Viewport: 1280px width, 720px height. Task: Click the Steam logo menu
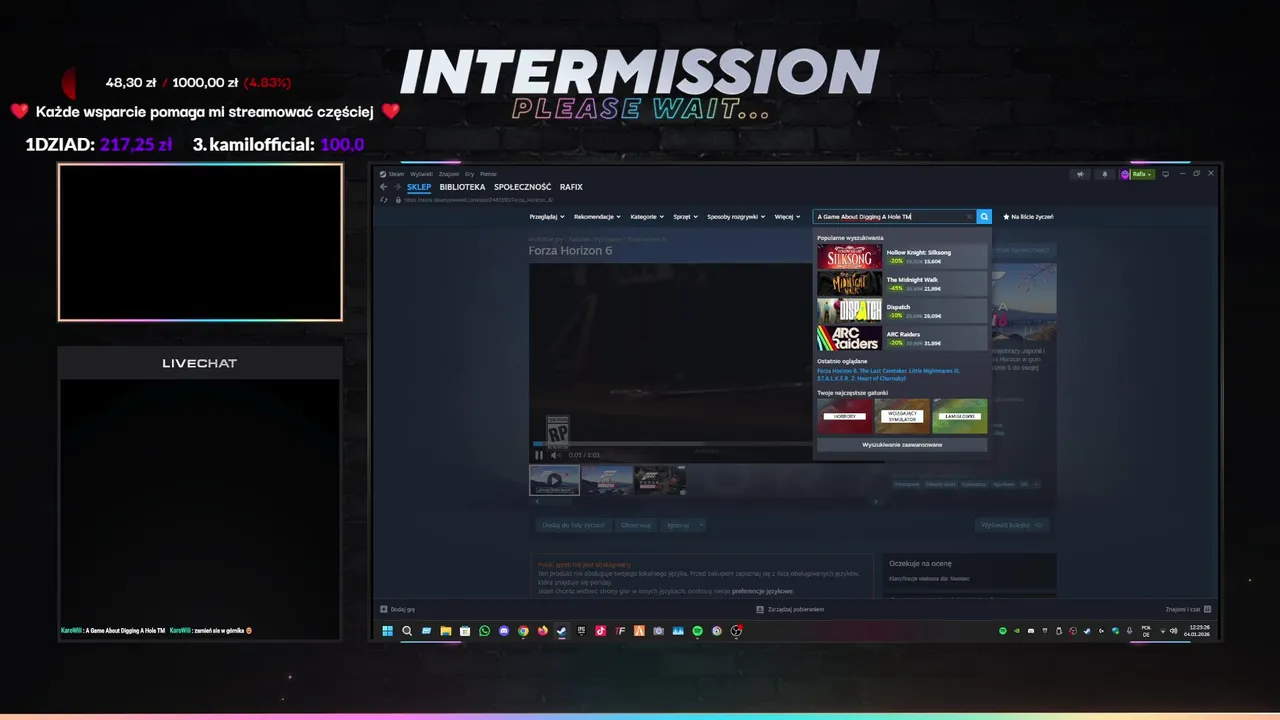click(x=391, y=174)
